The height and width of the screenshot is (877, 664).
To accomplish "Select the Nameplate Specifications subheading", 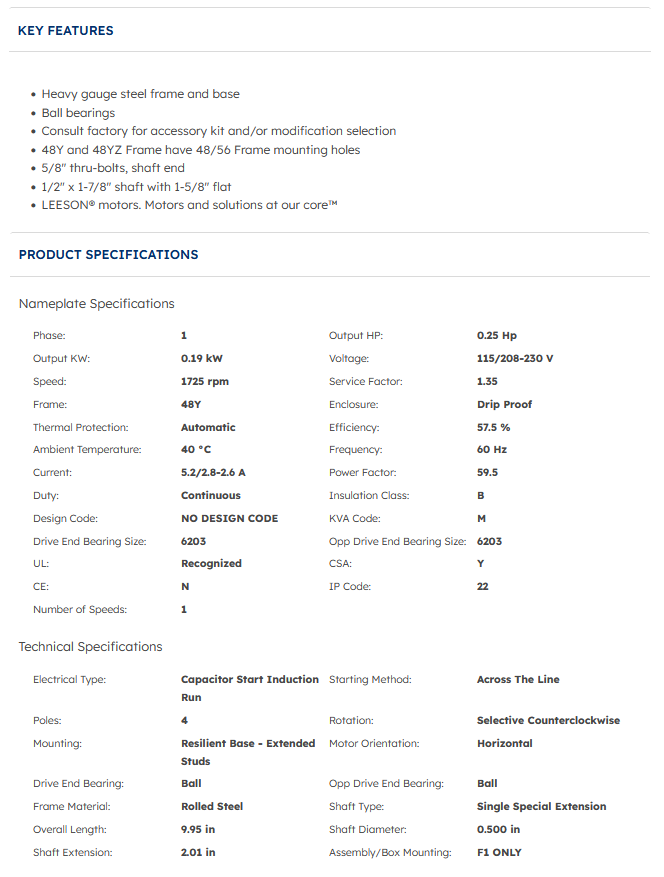I will tap(96, 304).
